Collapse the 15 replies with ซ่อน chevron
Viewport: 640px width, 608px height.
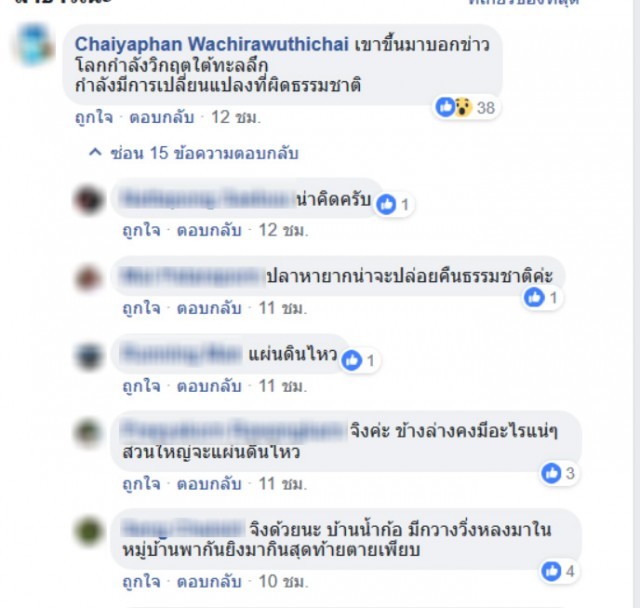click(x=193, y=153)
